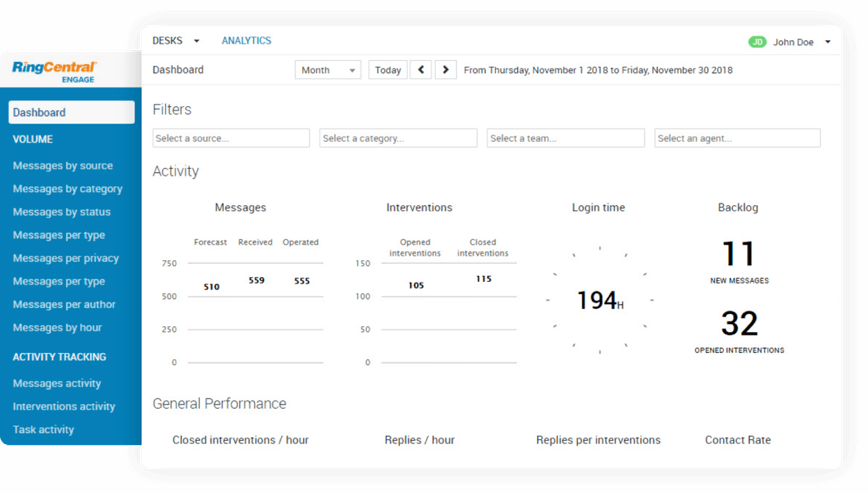Click the Login time 194H gauge
This screenshot has width=868, height=494.
[599, 299]
